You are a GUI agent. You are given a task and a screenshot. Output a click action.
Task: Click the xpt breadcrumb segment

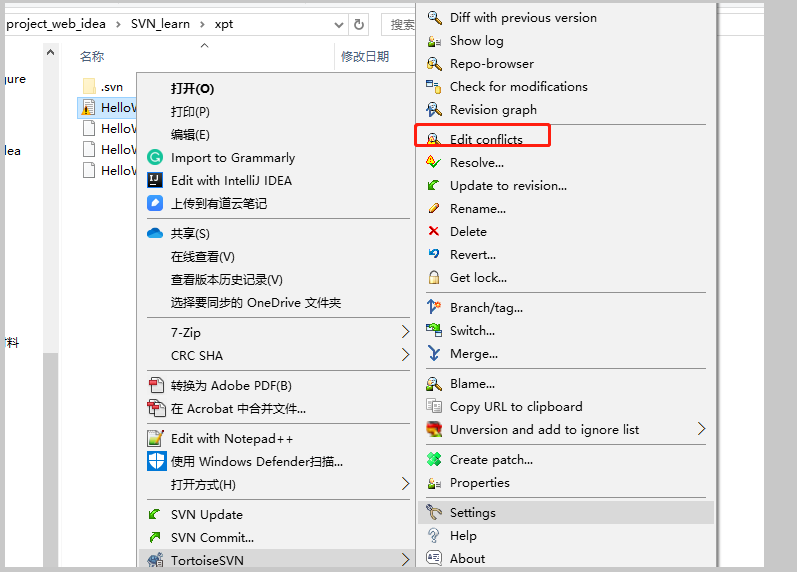coord(224,24)
